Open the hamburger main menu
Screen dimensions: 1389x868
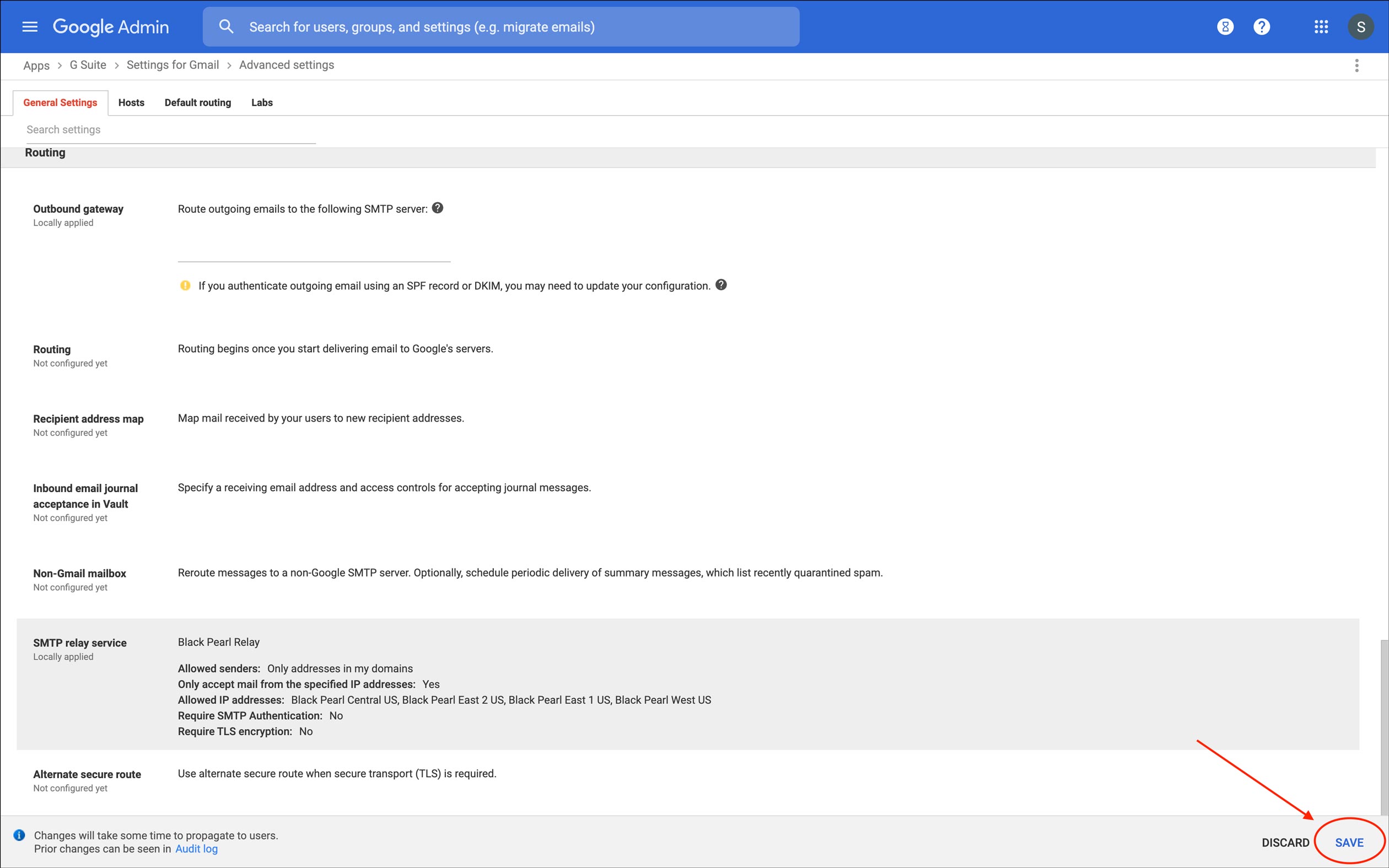[29, 27]
